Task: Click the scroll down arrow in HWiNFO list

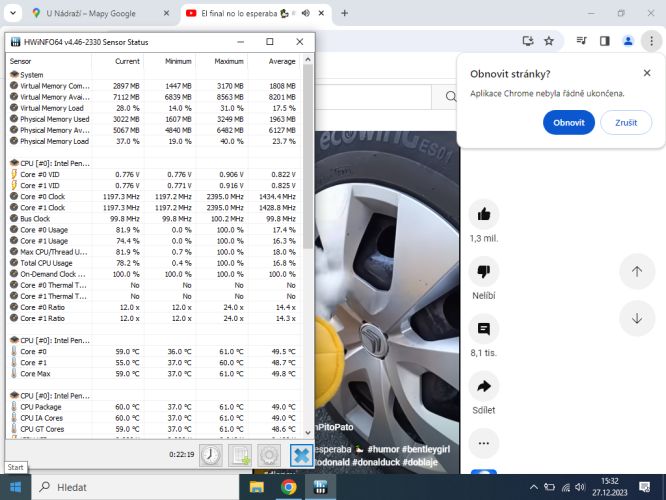Action: click(x=308, y=433)
